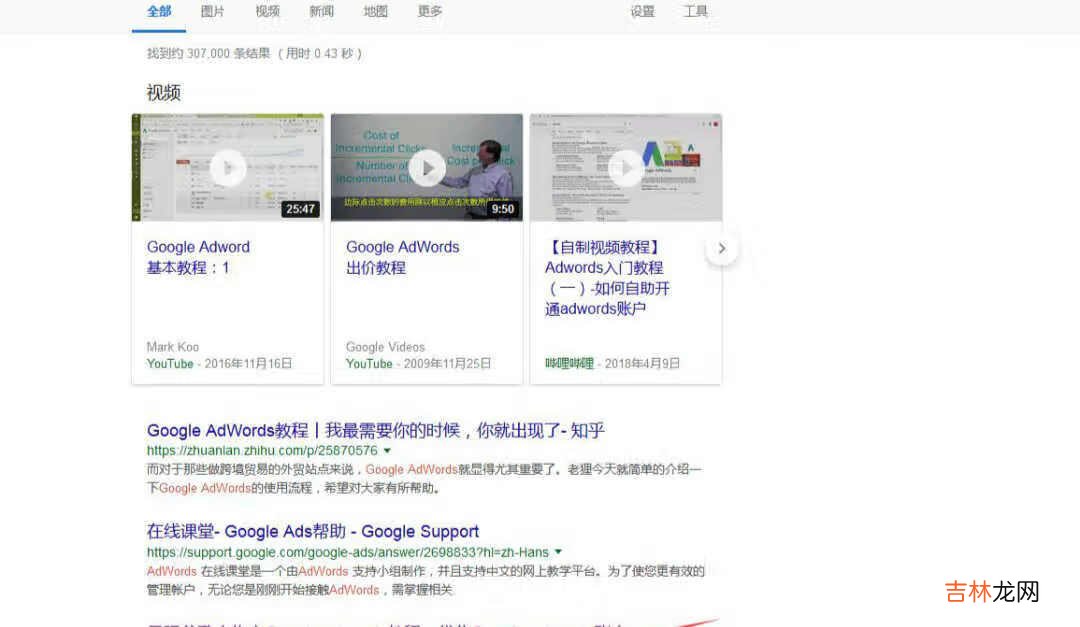1080x627 pixels.
Task: Click the 25:47 duration video thumbnail
Action: click(x=300, y=208)
